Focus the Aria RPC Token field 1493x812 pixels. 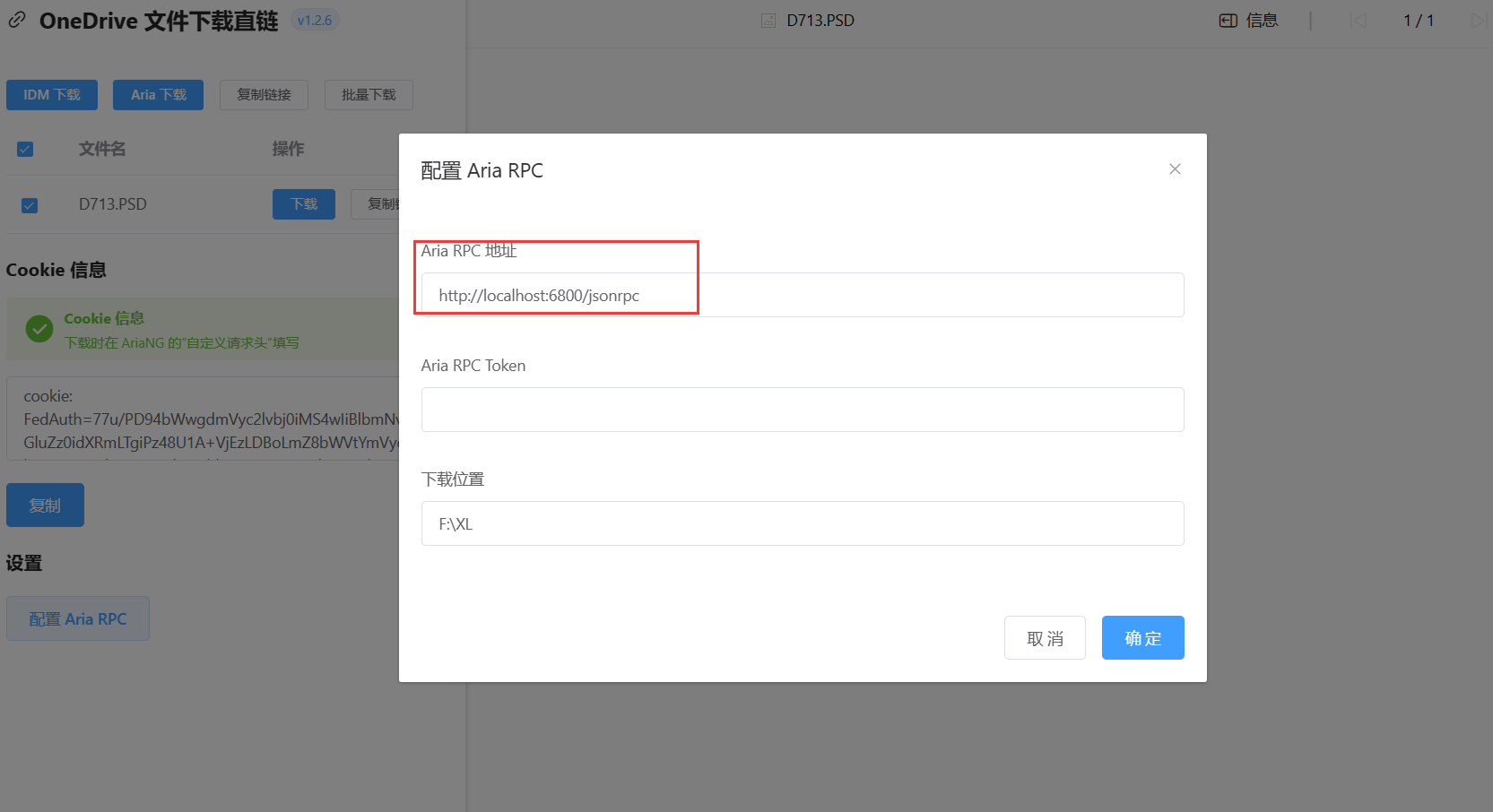802,410
